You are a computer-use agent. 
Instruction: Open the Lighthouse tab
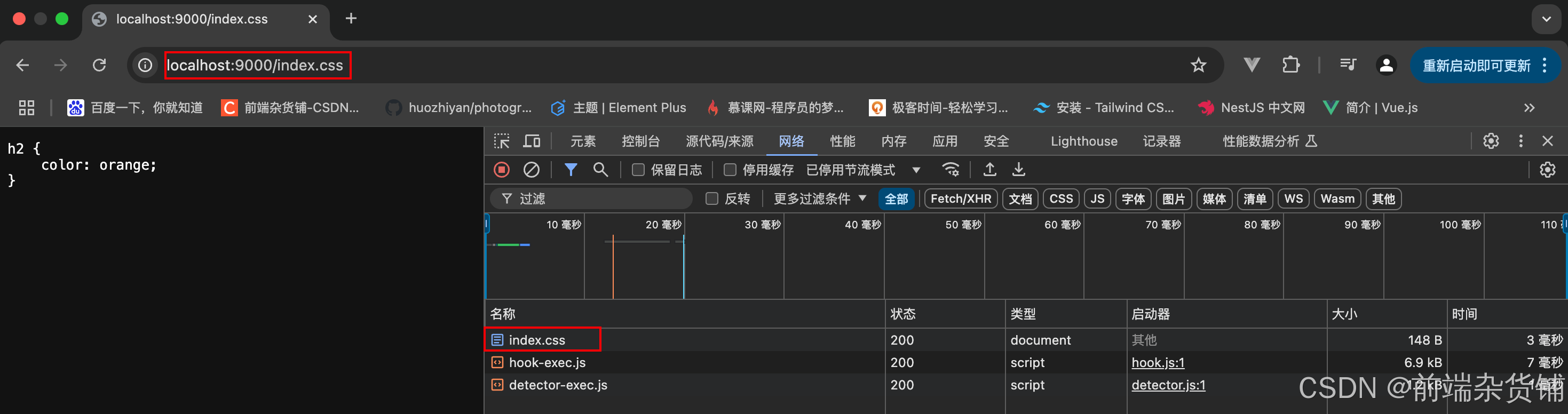tap(1083, 141)
